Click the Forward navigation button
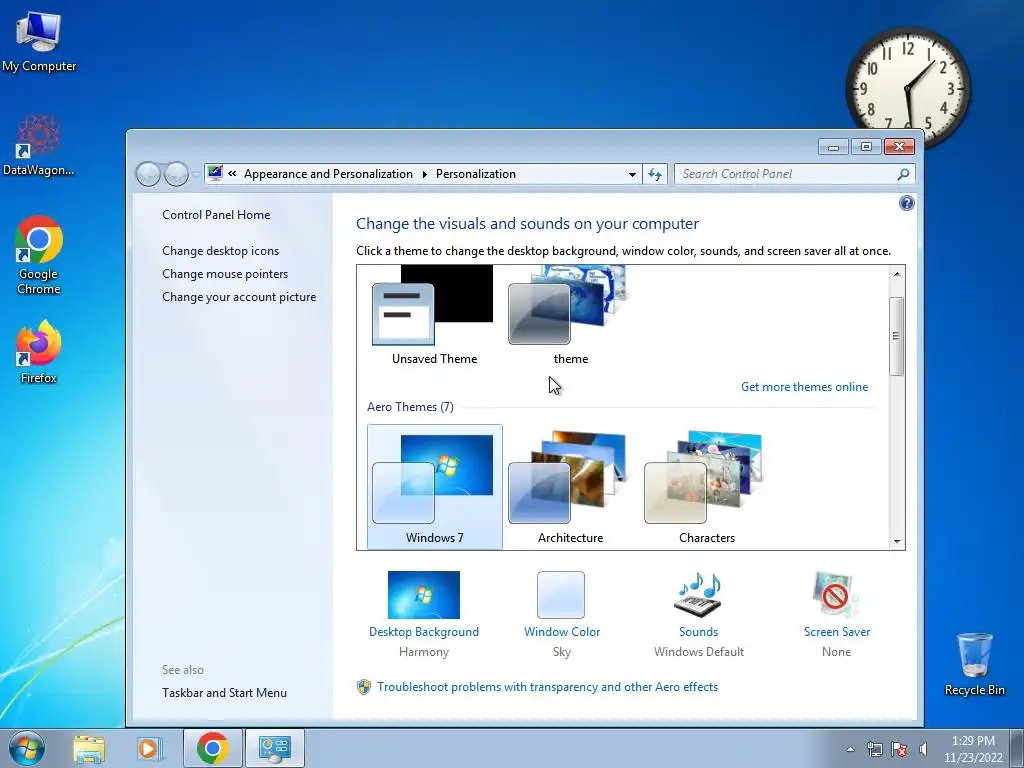The image size is (1024, 768). click(176, 174)
